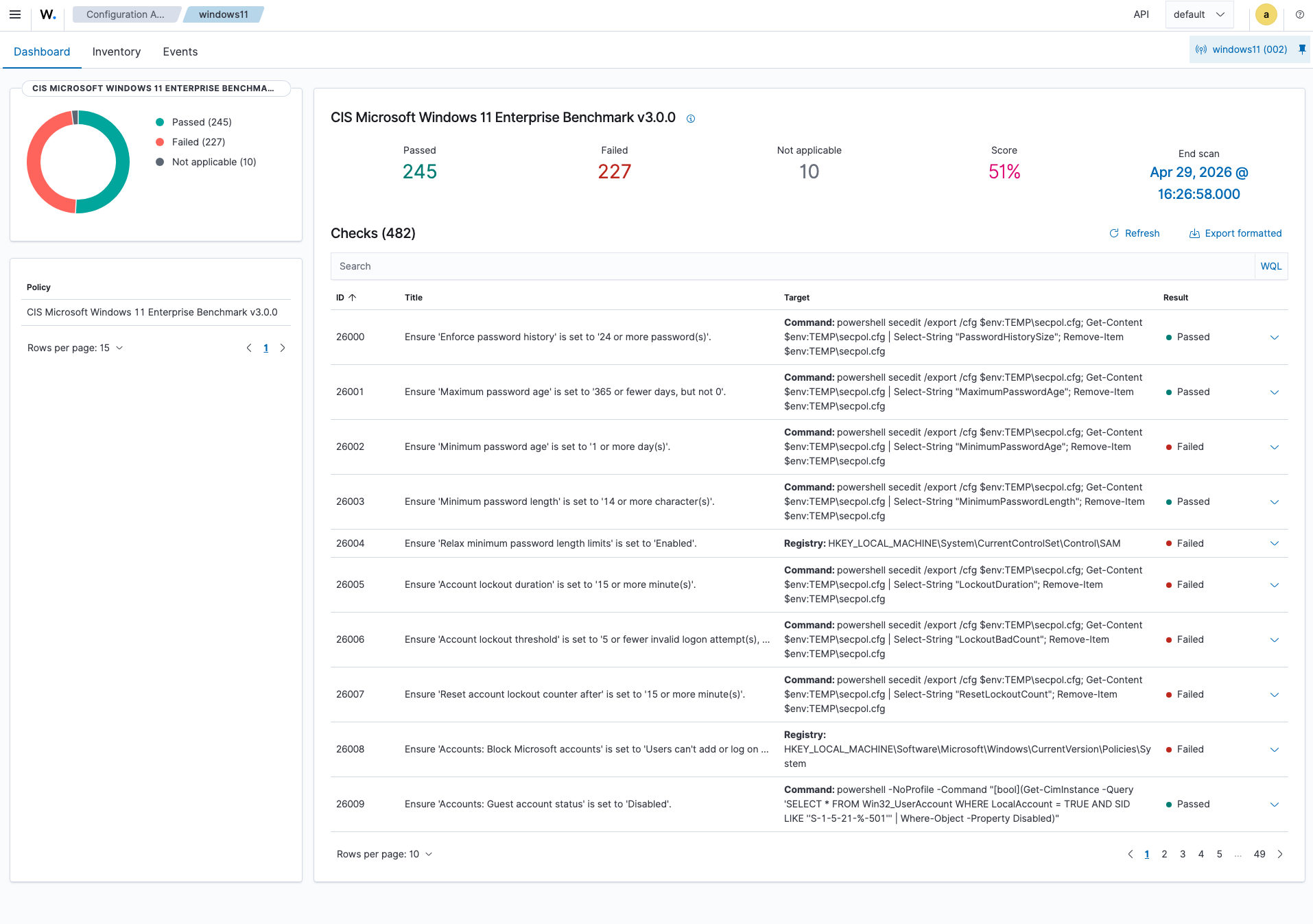Expand check 26002 row chevron
Image resolution: width=1313 pixels, height=924 pixels.
[x=1275, y=447]
